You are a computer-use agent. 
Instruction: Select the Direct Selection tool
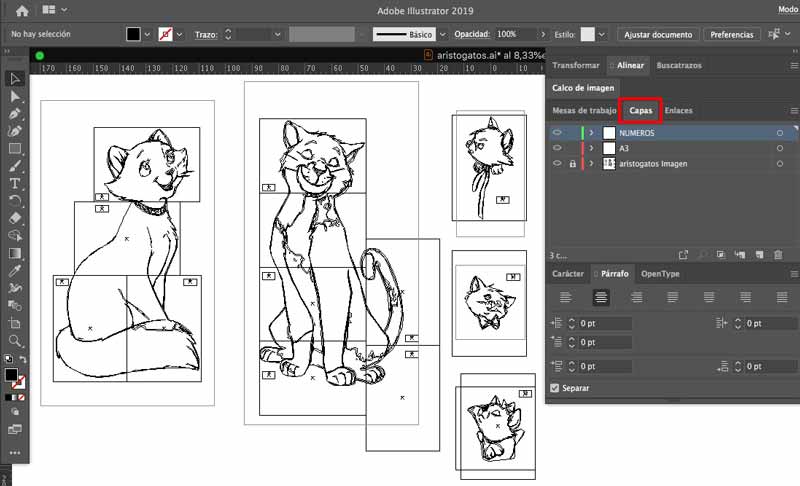point(15,96)
